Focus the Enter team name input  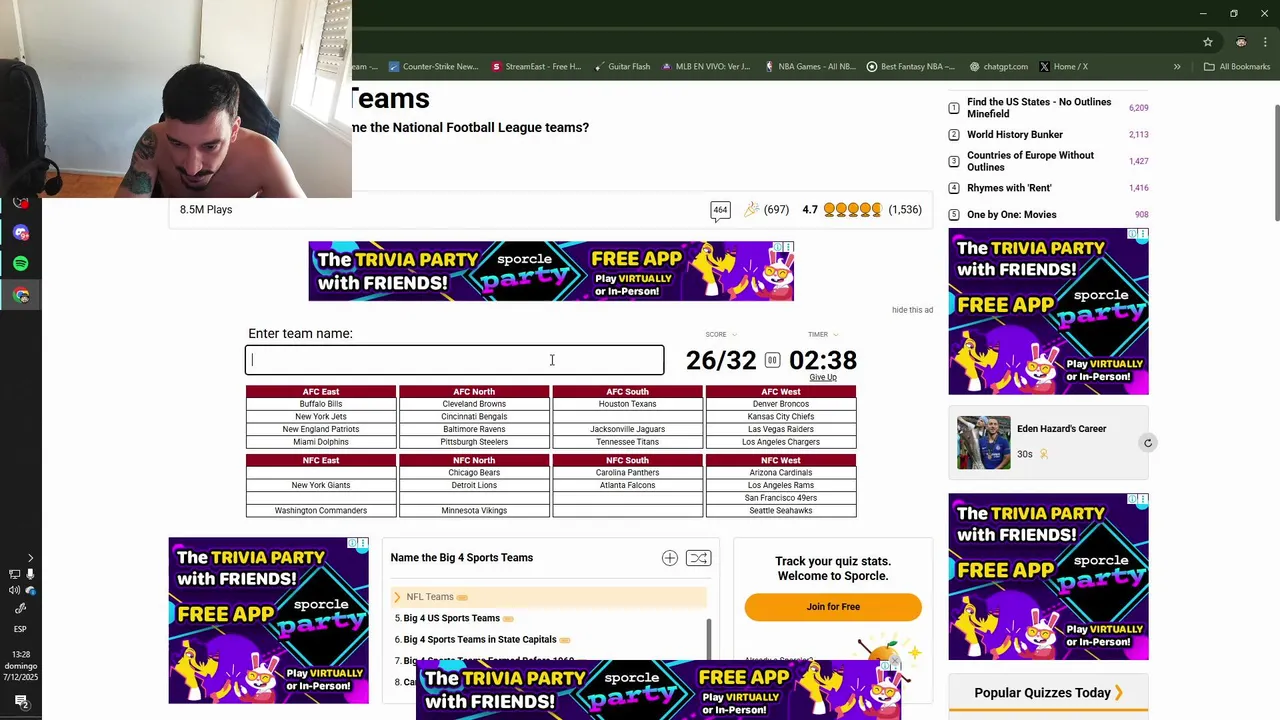point(455,360)
